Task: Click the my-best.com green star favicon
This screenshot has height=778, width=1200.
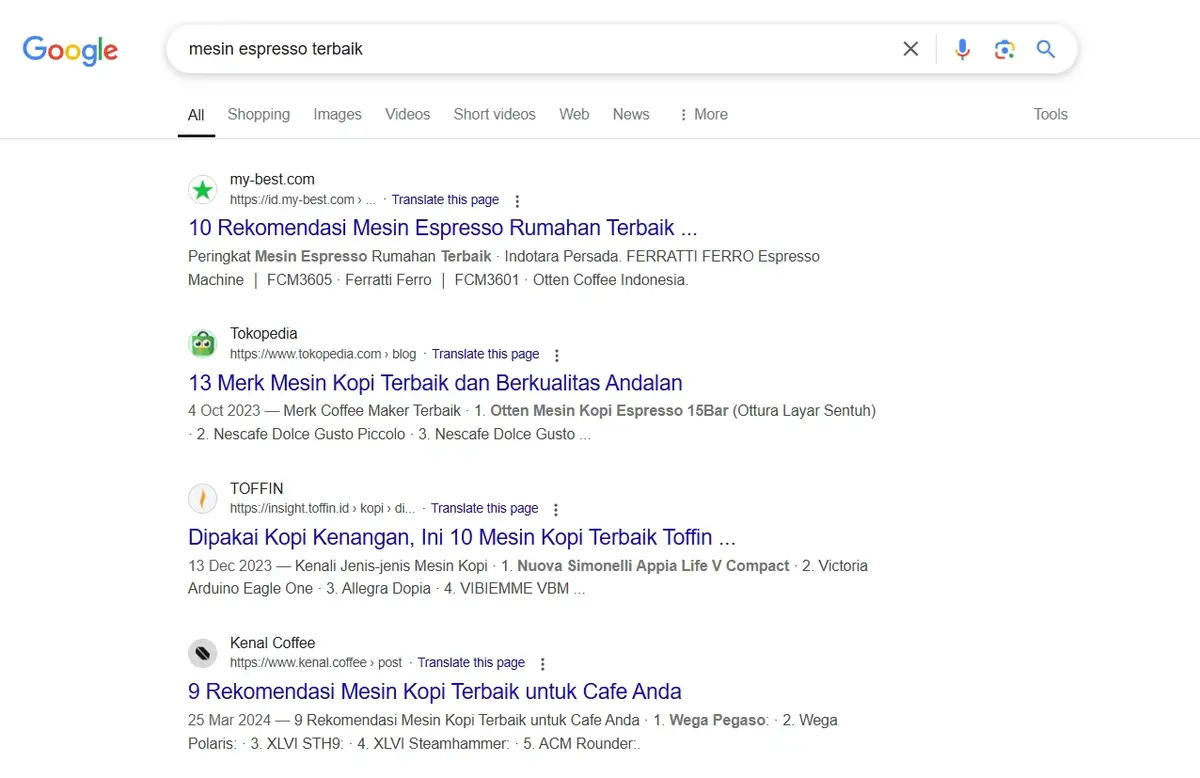Action: click(203, 189)
